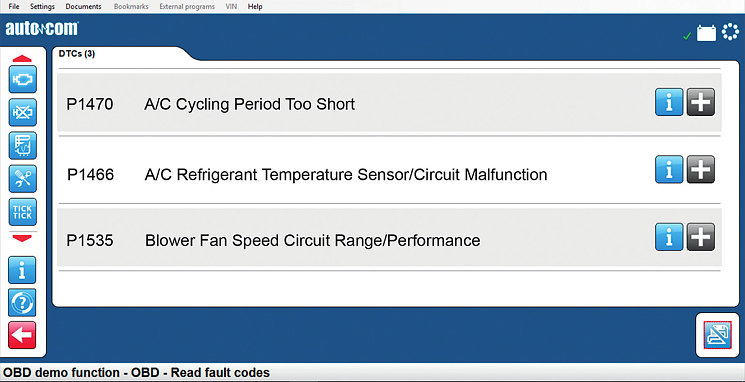Viewport: 745px width, 382px height.
Task: Click the TICK TICK sidebar button
Action: click(22, 212)
